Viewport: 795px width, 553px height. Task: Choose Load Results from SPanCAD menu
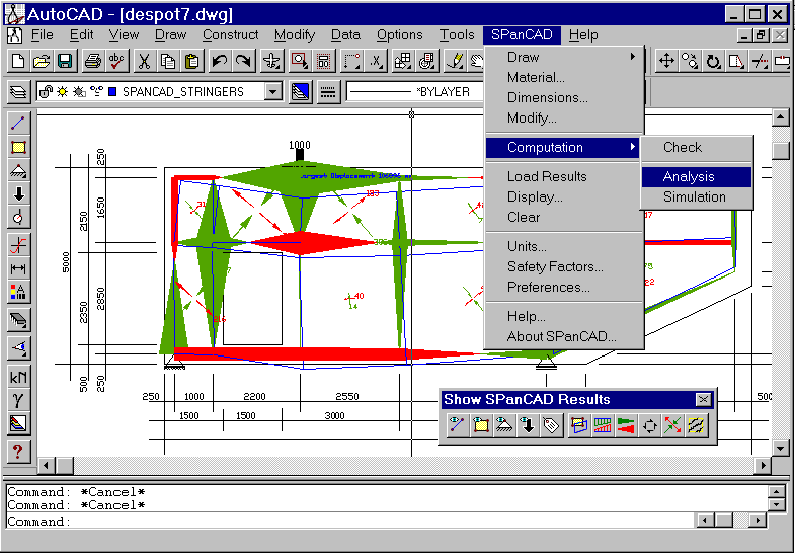564,176
